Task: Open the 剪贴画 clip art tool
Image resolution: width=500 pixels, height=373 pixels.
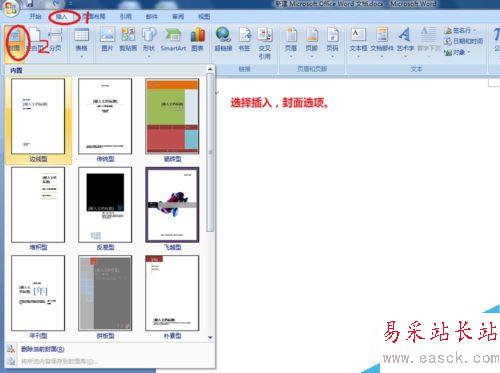Action: tap(128, 40)
